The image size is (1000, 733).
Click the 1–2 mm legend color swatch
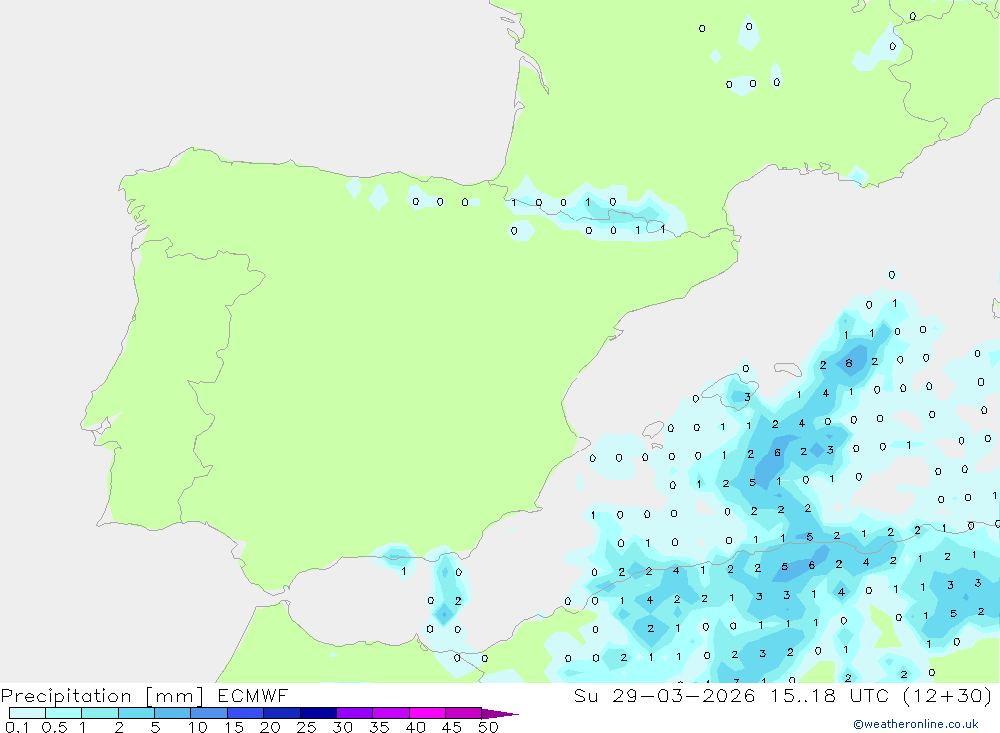(99, 713)
